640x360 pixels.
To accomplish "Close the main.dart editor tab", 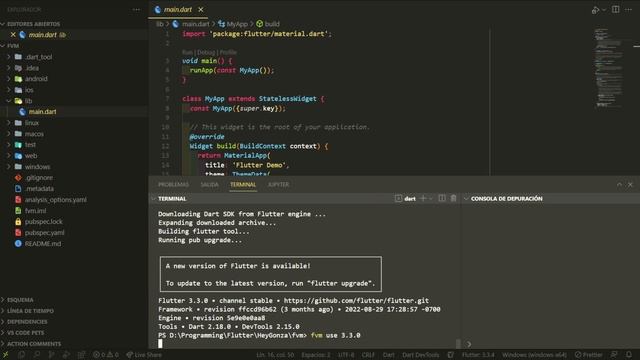I will click(x=201, y=9).
